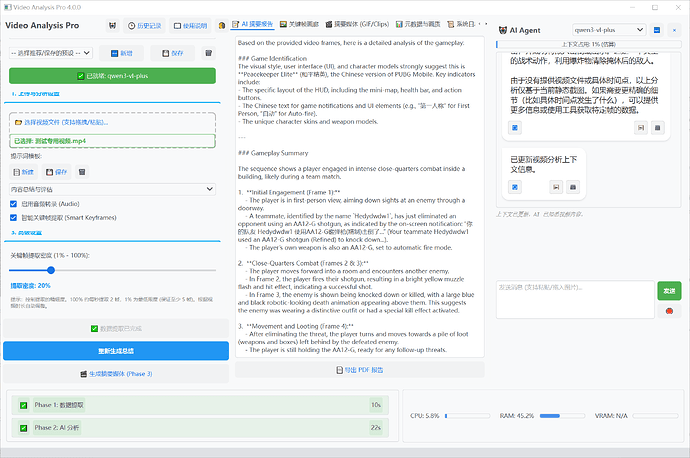Click the RAM 45.2% usage bar
Screen dimensions: 690x458
tap(562, 416)
